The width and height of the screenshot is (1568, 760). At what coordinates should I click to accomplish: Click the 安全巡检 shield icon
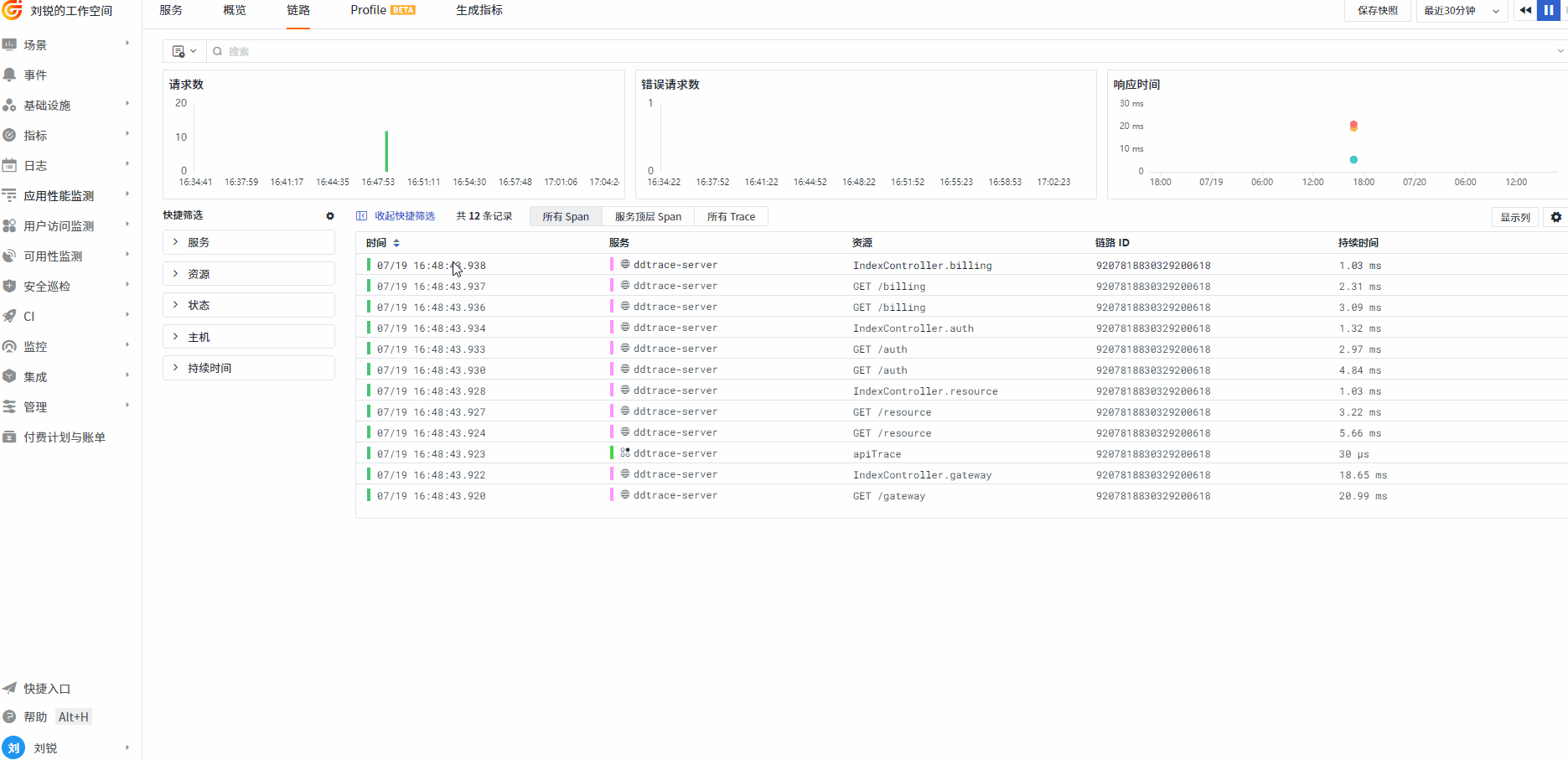click(10, 286)
